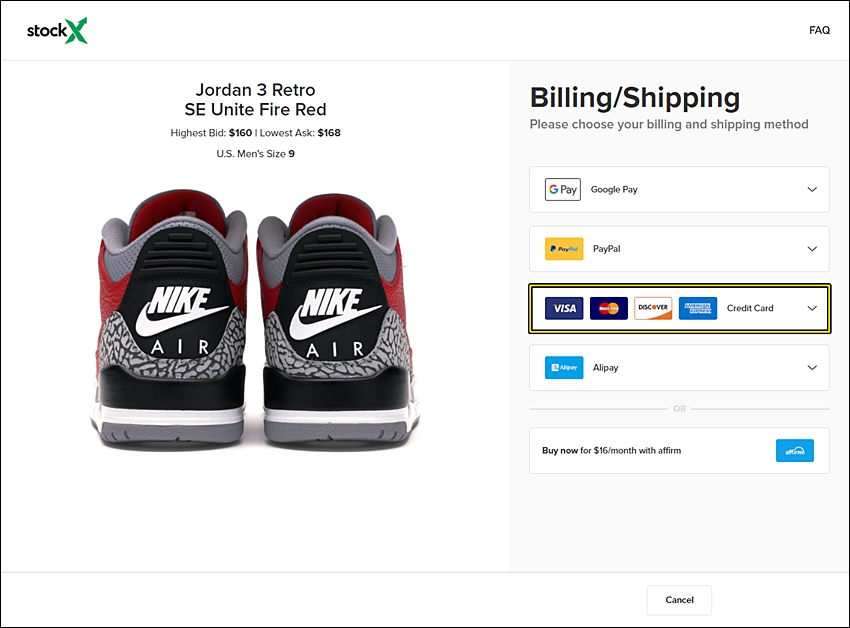Screen dimensions: 850x628
Task: Click the MasterCard icon
Action: pos(609,308)
